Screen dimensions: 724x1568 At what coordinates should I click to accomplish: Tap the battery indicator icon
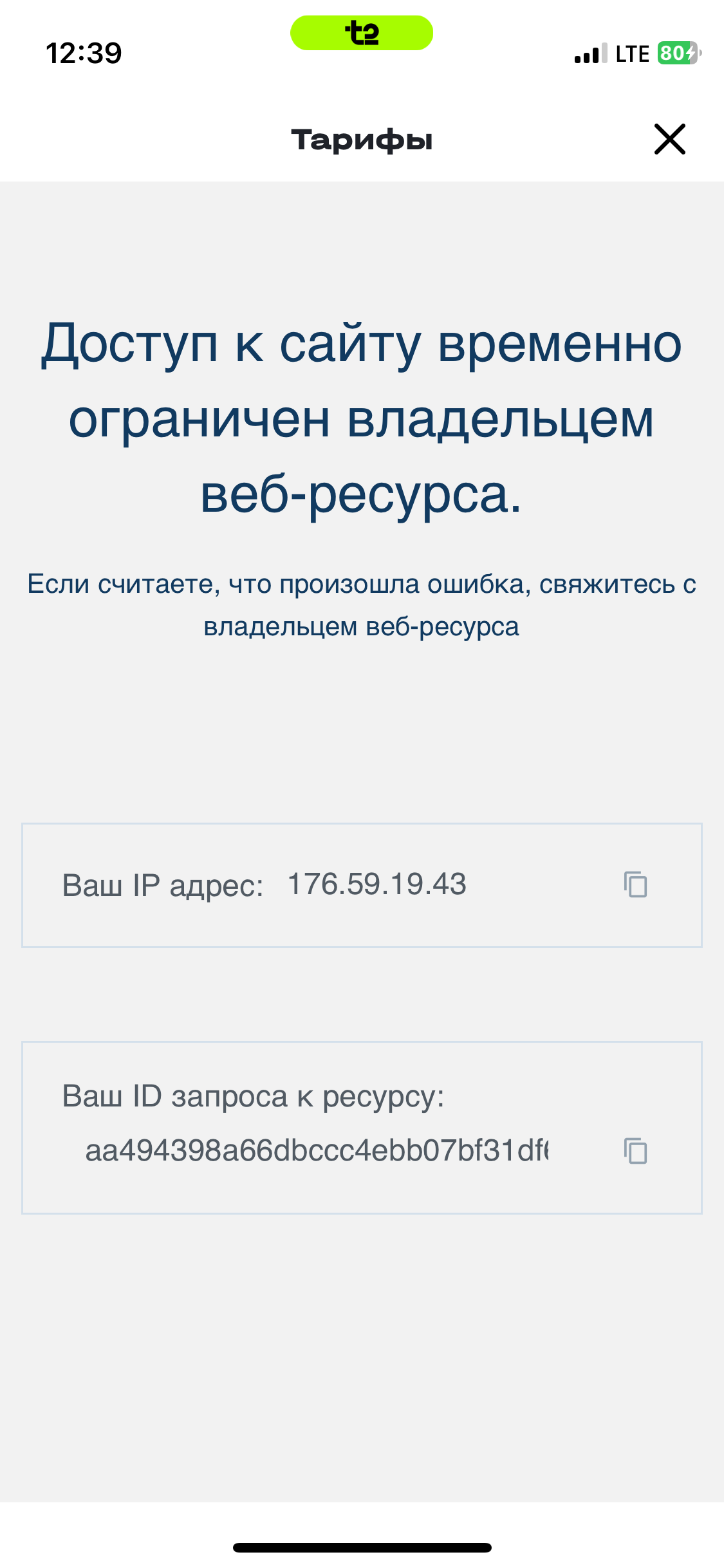tap(678, 53)
